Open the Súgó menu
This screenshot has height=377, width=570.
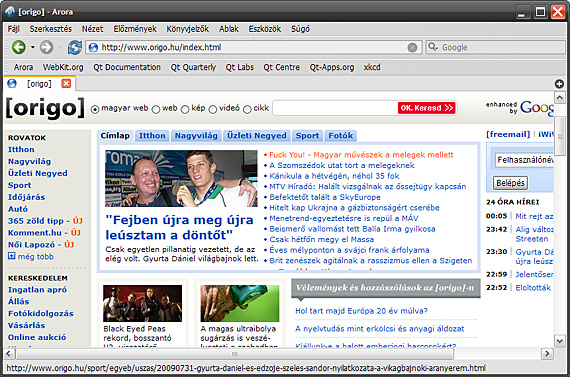pos(300,29)
